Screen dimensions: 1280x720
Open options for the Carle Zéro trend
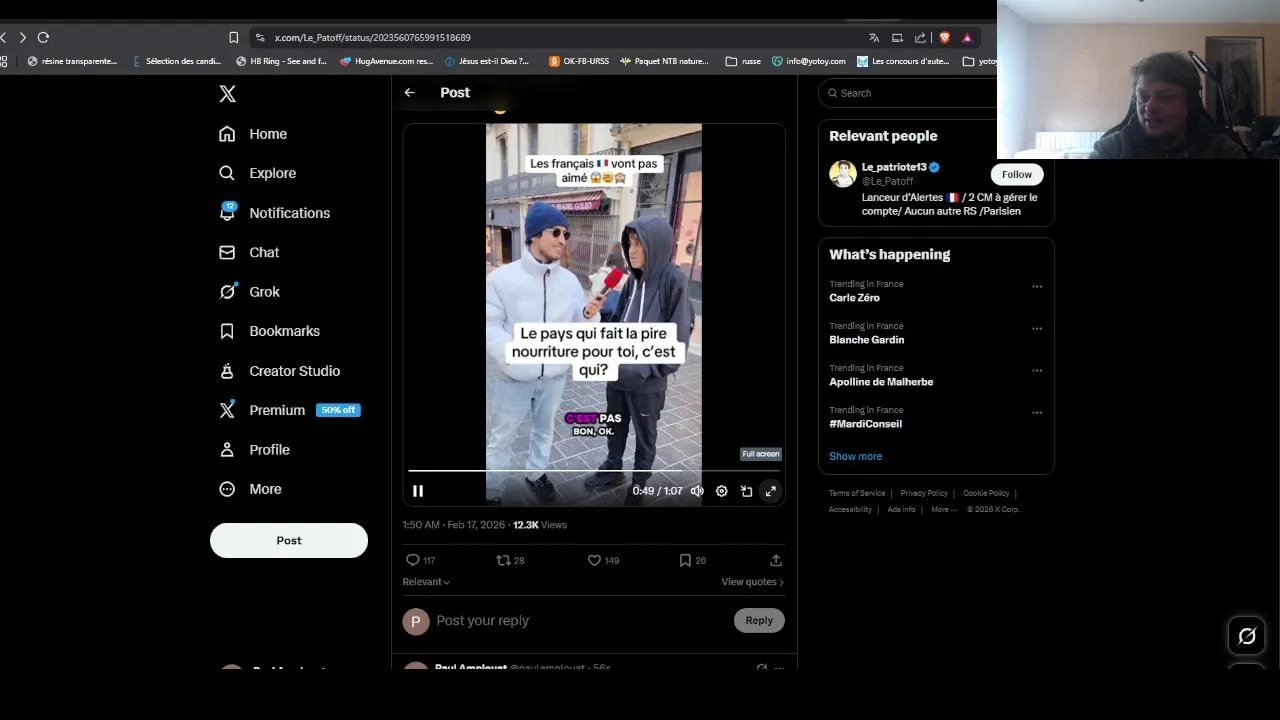[x=1037, y=286]
